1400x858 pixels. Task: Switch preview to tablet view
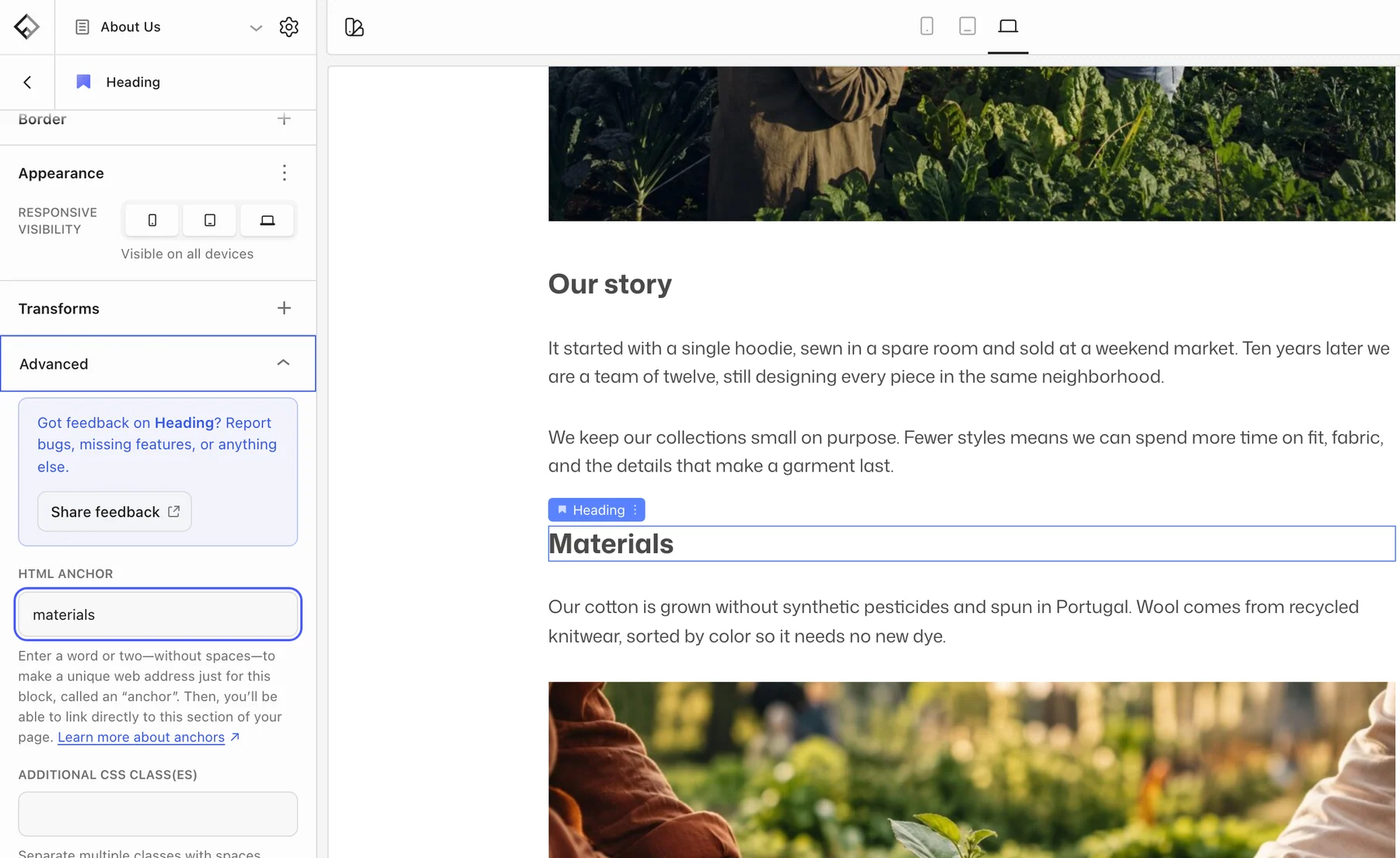tap(967, 26)
